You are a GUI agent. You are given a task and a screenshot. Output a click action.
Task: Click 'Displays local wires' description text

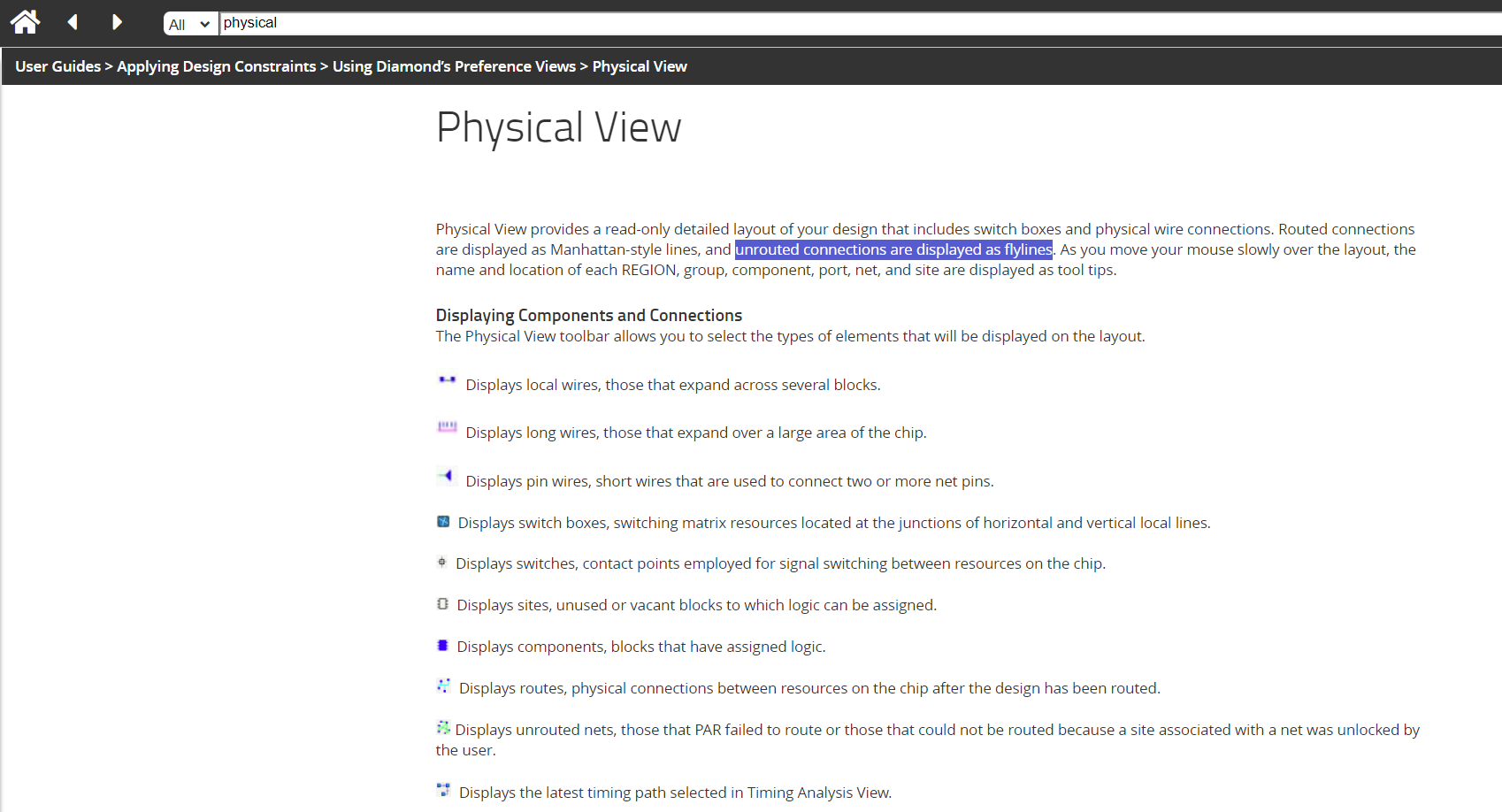coord(673,385)
